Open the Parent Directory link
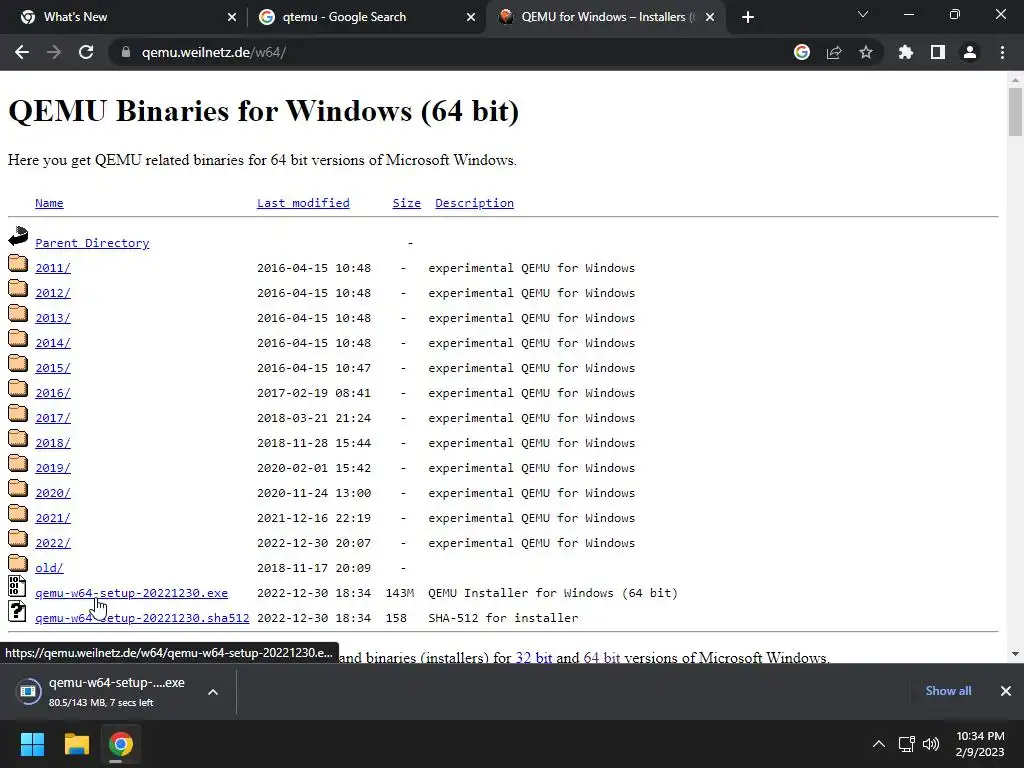 (x=92, y=243)
